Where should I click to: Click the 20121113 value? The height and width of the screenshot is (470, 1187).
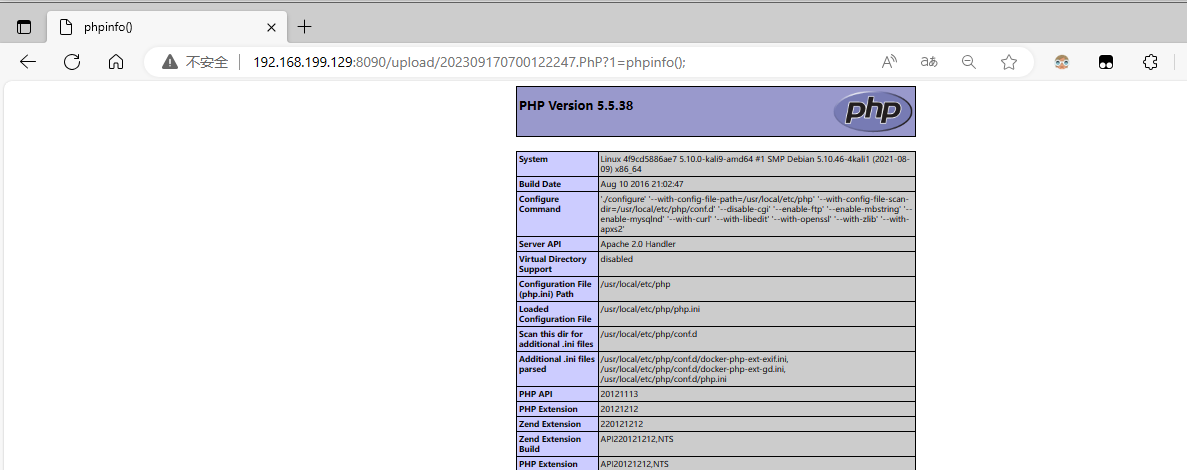click(756, 394)
